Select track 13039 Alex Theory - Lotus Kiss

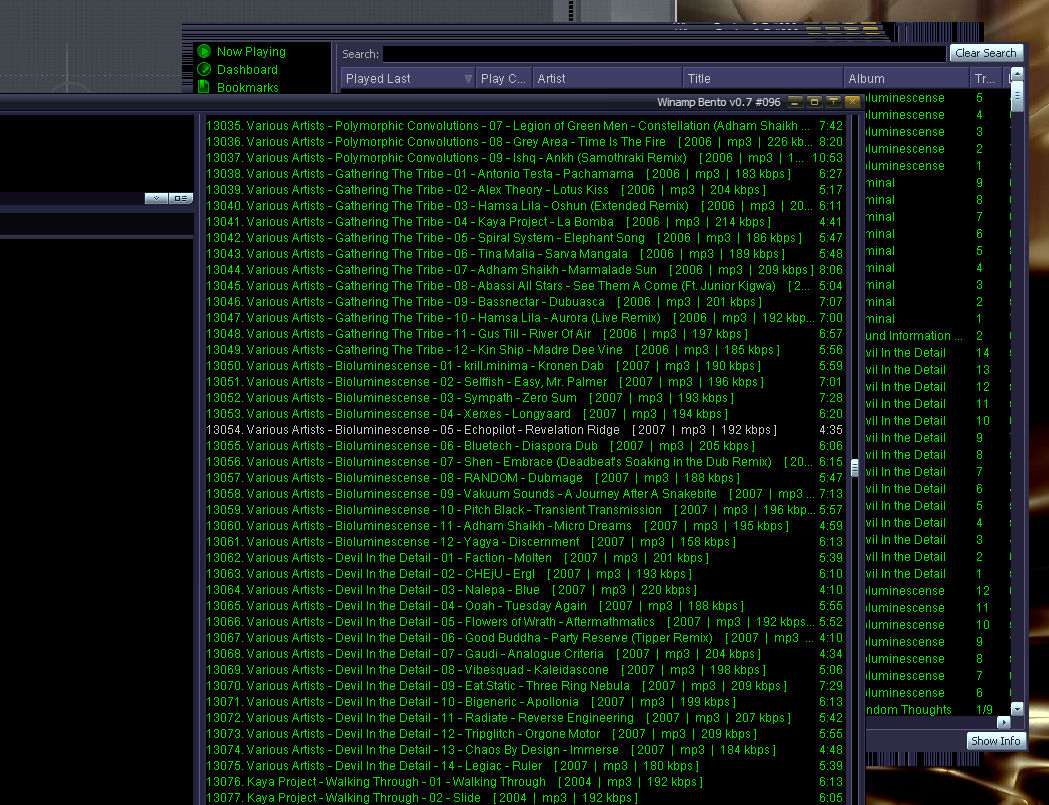pyautogui.click(x=524, y=190)
